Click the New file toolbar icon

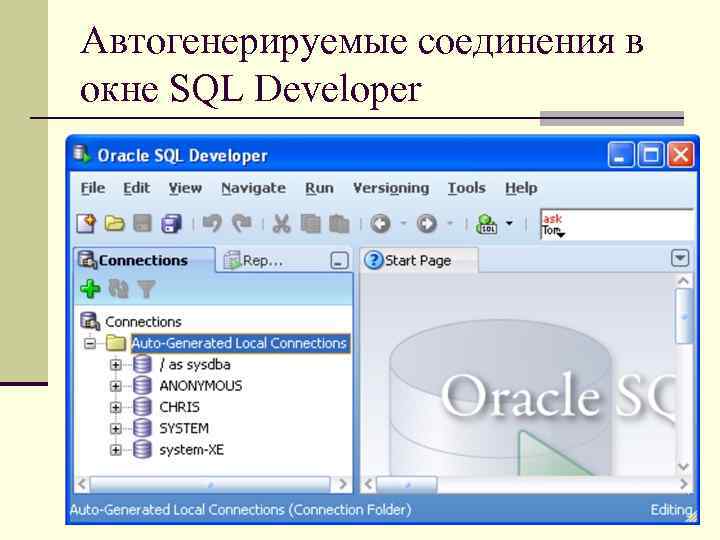pos(86,224)
